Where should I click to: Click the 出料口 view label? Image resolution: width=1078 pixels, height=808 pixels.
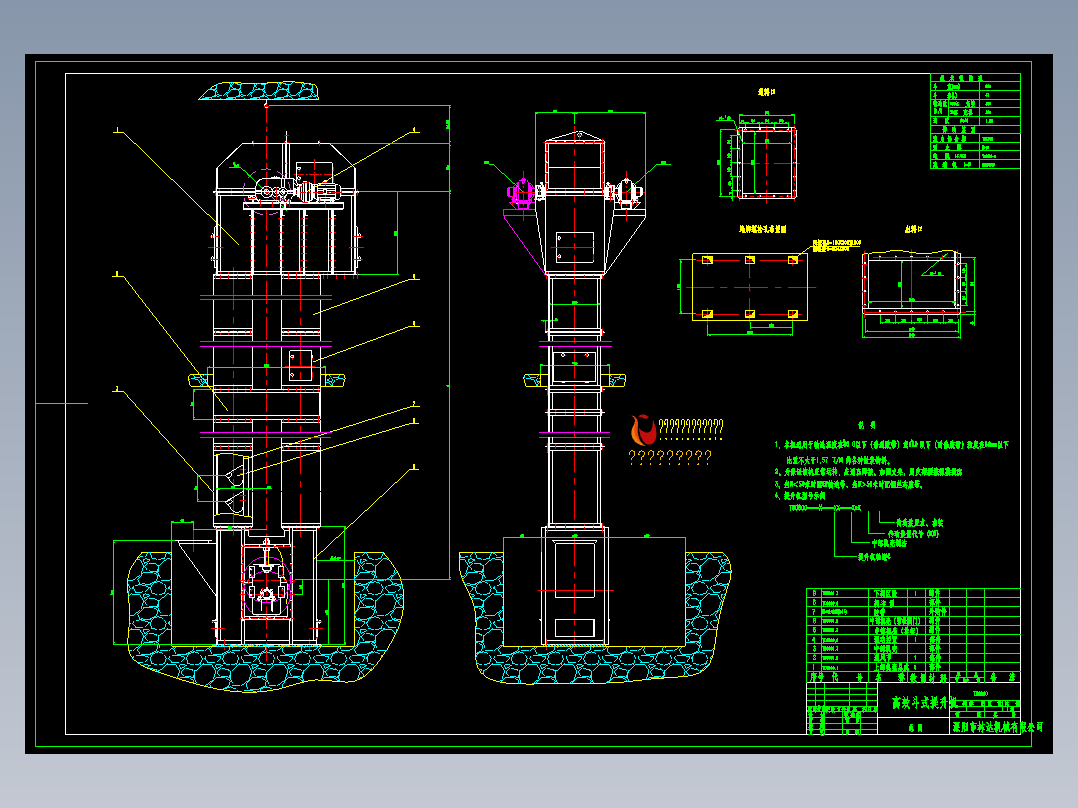pos(913,229)
